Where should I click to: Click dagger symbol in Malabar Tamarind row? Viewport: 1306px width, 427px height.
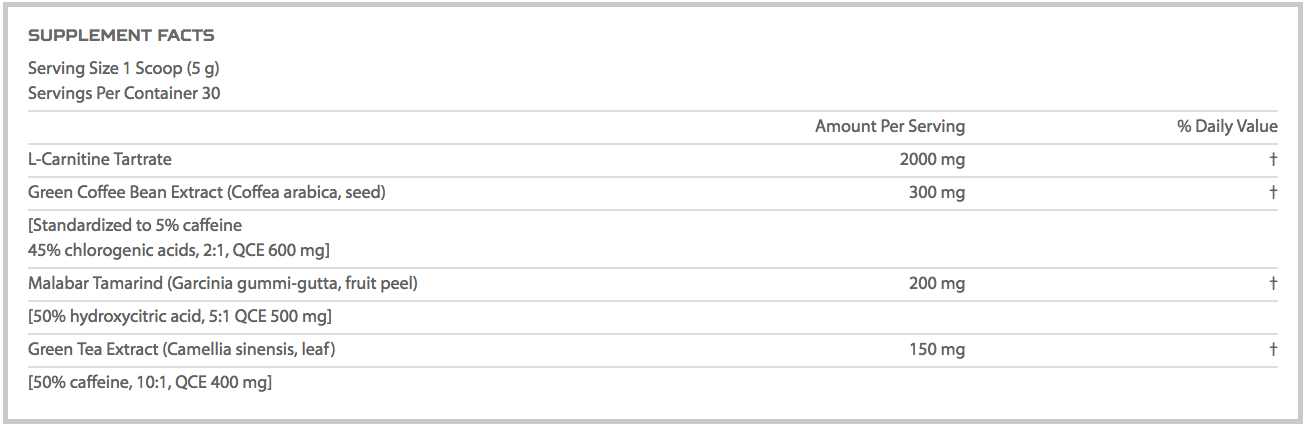[x=1273, y=283]
